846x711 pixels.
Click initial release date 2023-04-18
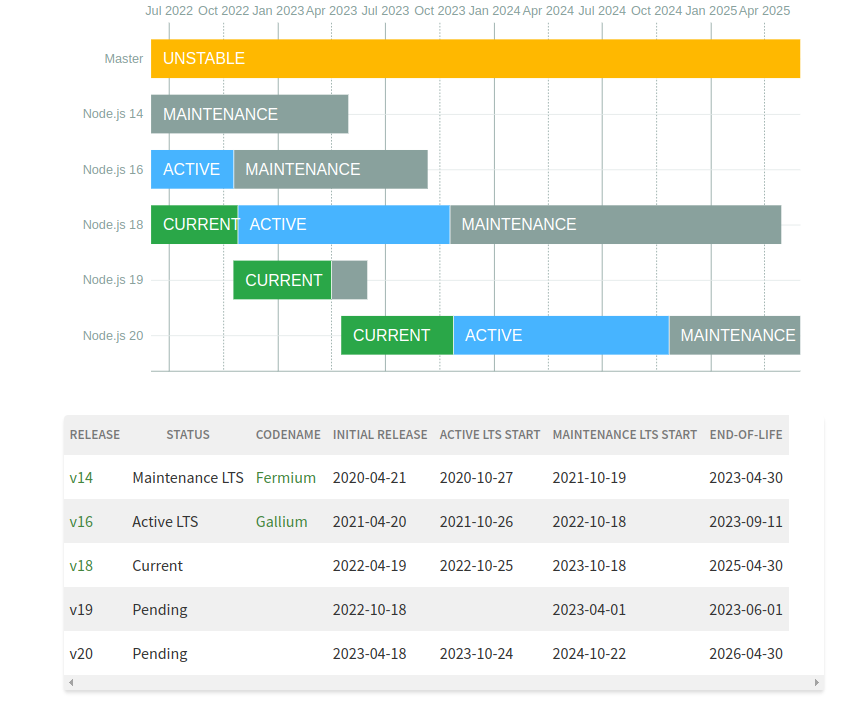point(370,654)
